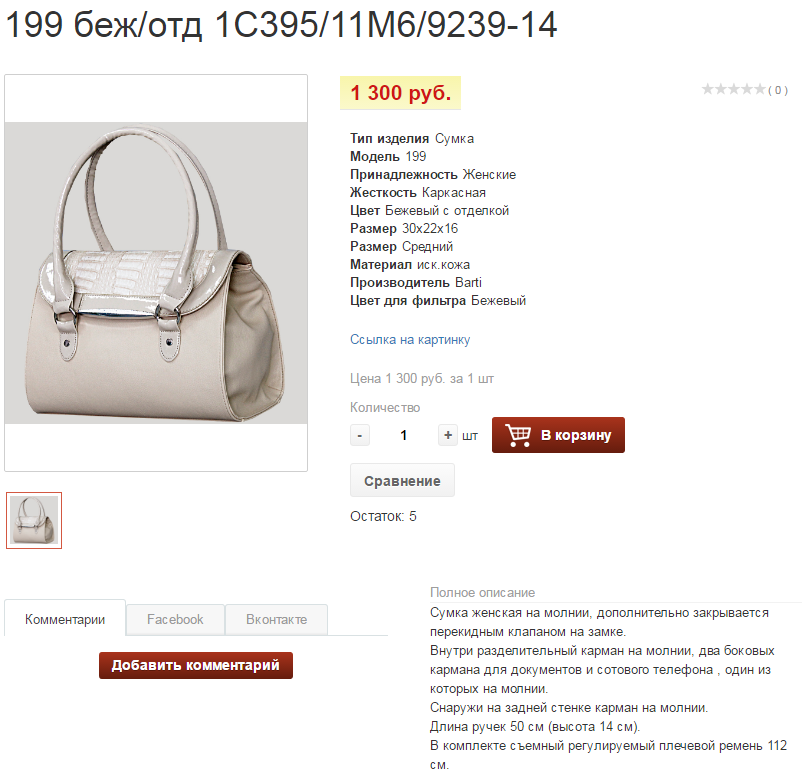This screenshot has height=784, width=802.
Task: Rate the product with the first star
Action: (x=707, y=89)
